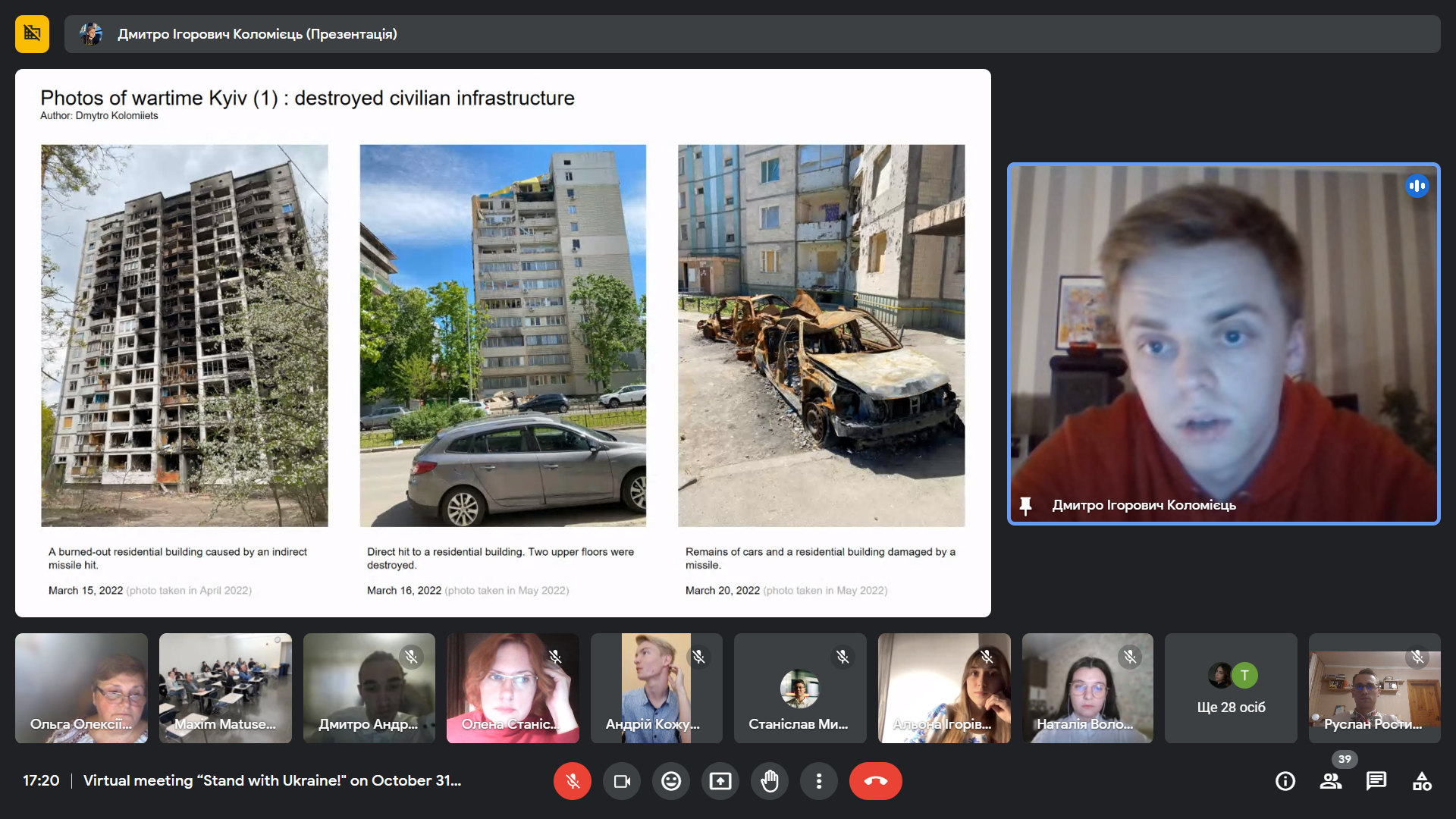Click the Virtual meeting "Stand with Ukraine!" title
The image size is (1456, 819).
click(271, 781)
